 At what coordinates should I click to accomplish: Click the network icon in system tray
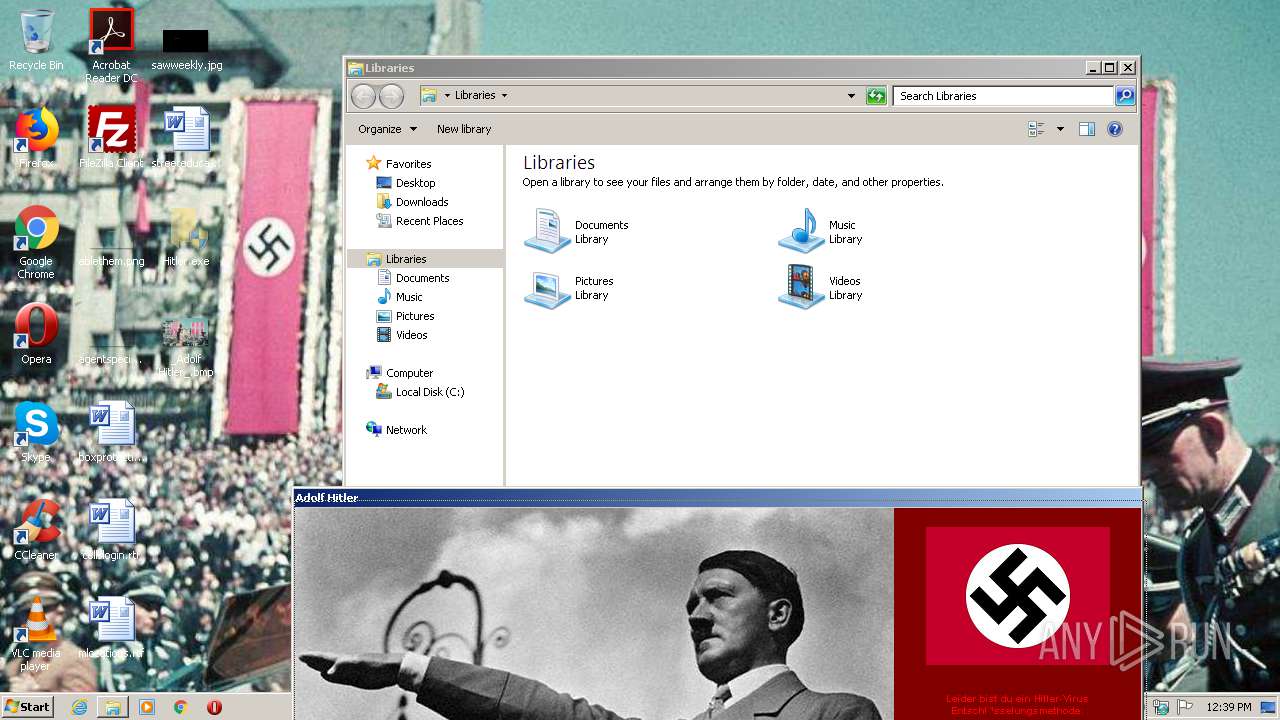[x=1162, y=707]
